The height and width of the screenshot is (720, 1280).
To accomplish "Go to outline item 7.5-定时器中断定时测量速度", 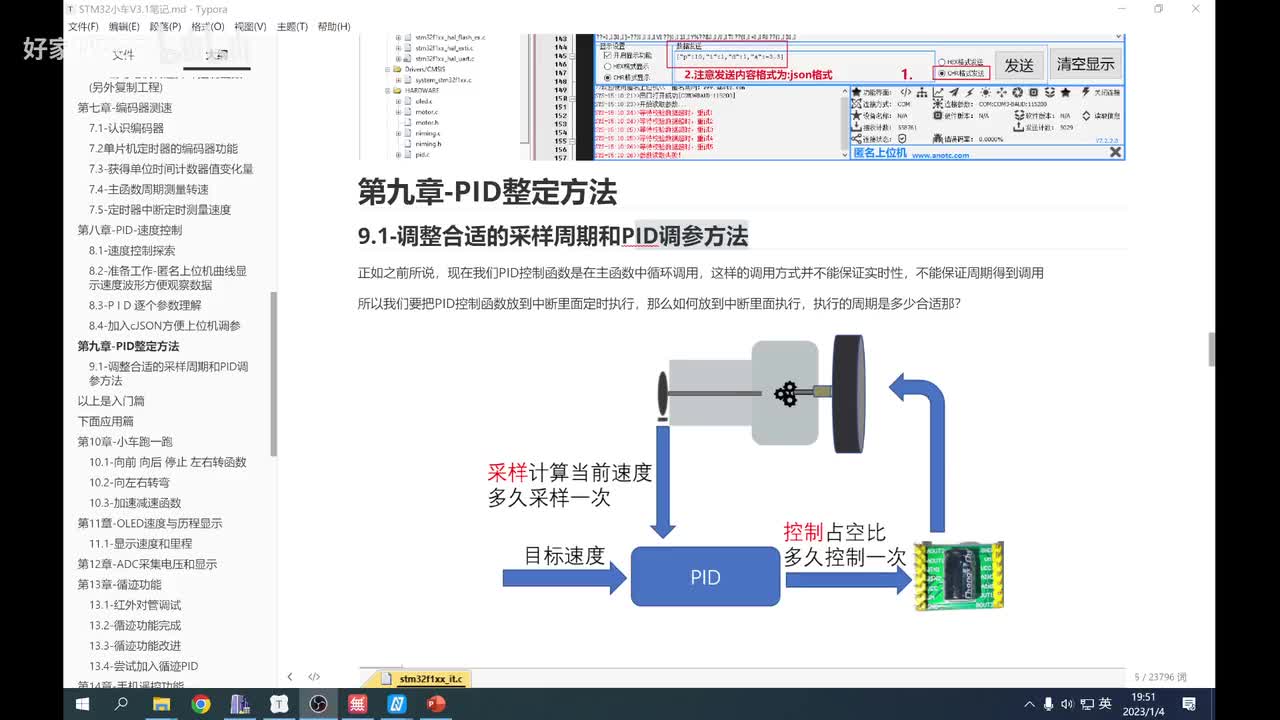I will pos(160,209).
